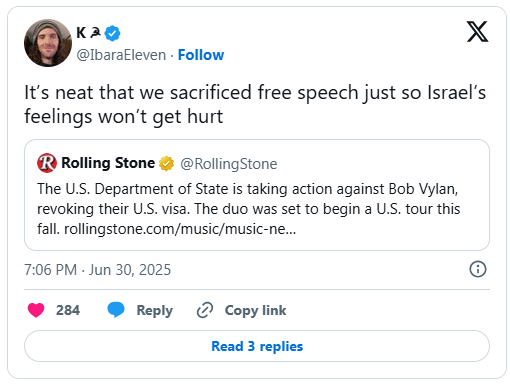Open the @IbaraEleven handle link
510x387 pixels.
(121, 55)
